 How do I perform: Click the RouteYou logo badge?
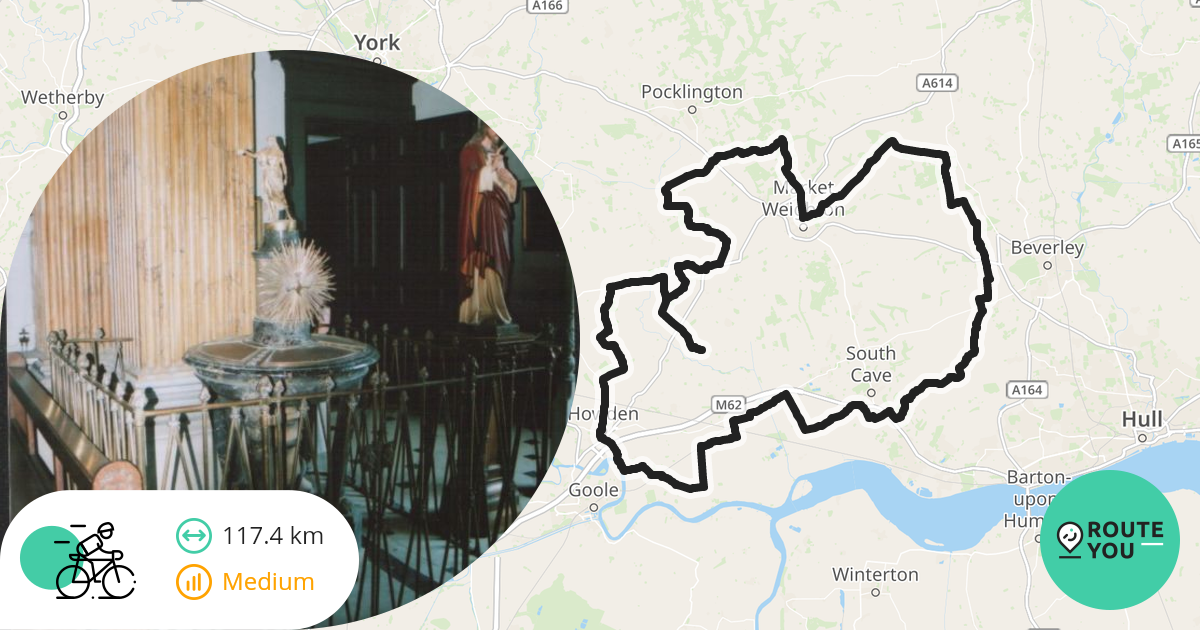1110,540
